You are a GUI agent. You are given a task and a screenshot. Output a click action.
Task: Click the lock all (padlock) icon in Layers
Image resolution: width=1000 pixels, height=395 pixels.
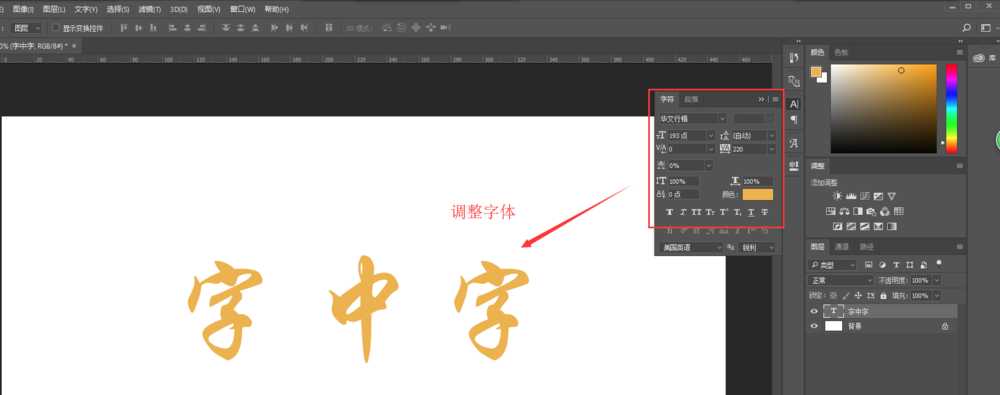click(883, 296)
